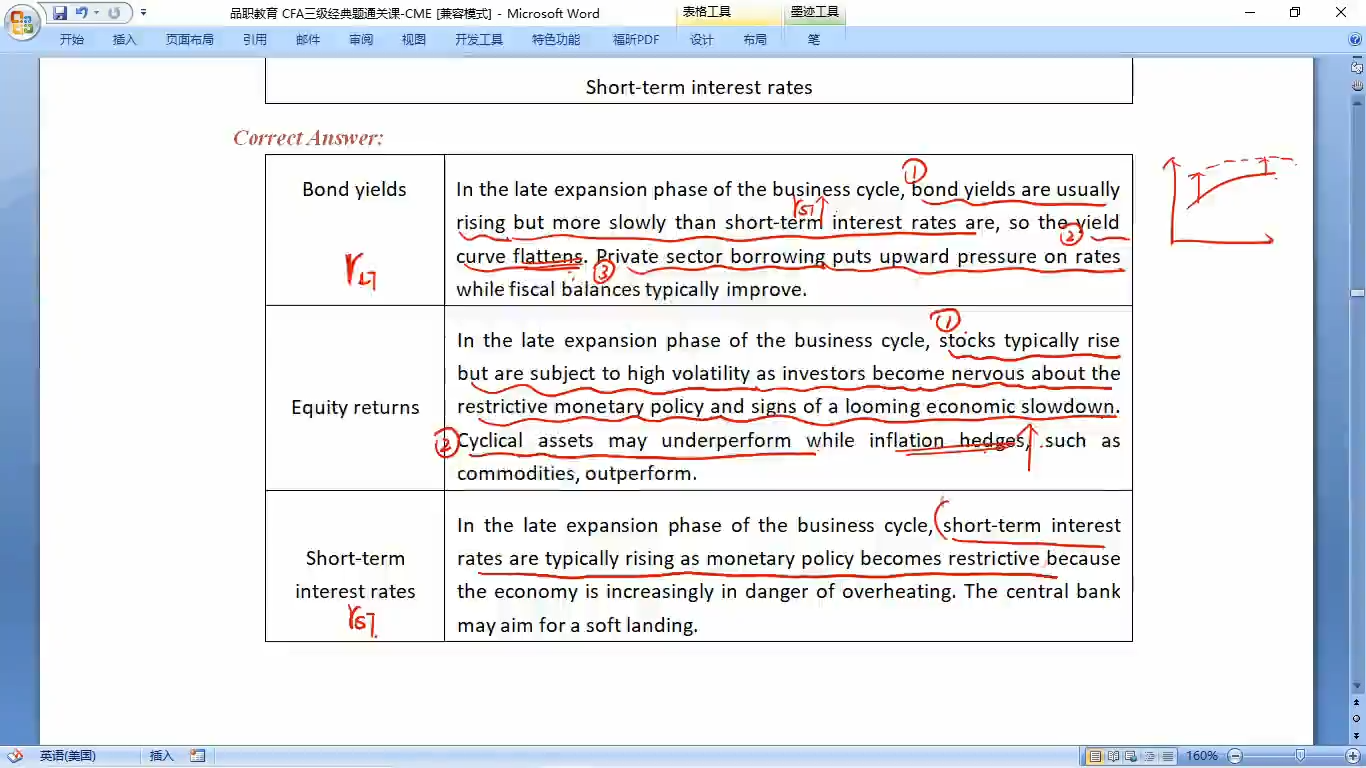Undo the last action
The height and width of the screenshot is (768, 1366).
[x=82, y=13]
